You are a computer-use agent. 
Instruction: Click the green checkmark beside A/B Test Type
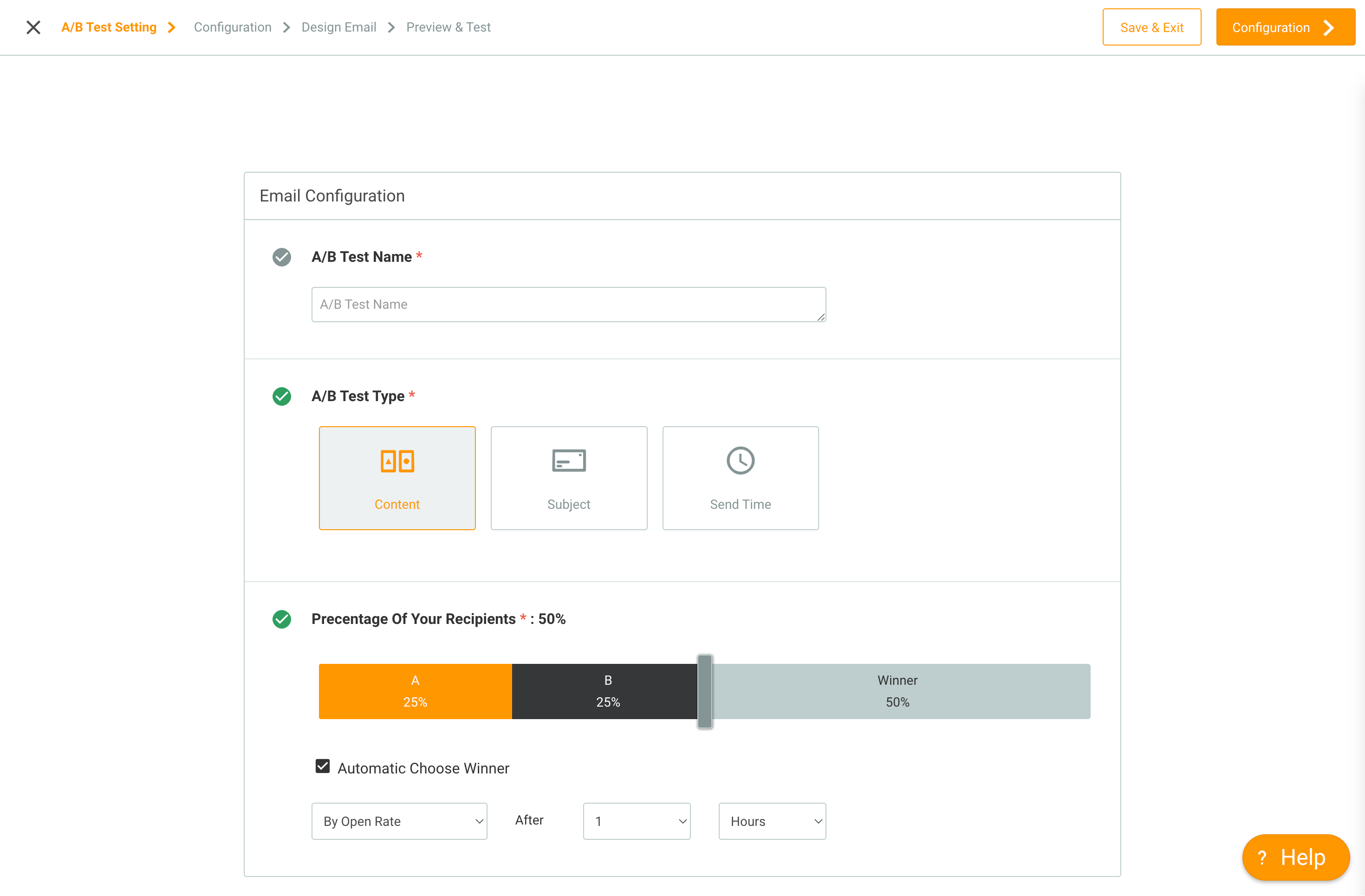point(282,396)
